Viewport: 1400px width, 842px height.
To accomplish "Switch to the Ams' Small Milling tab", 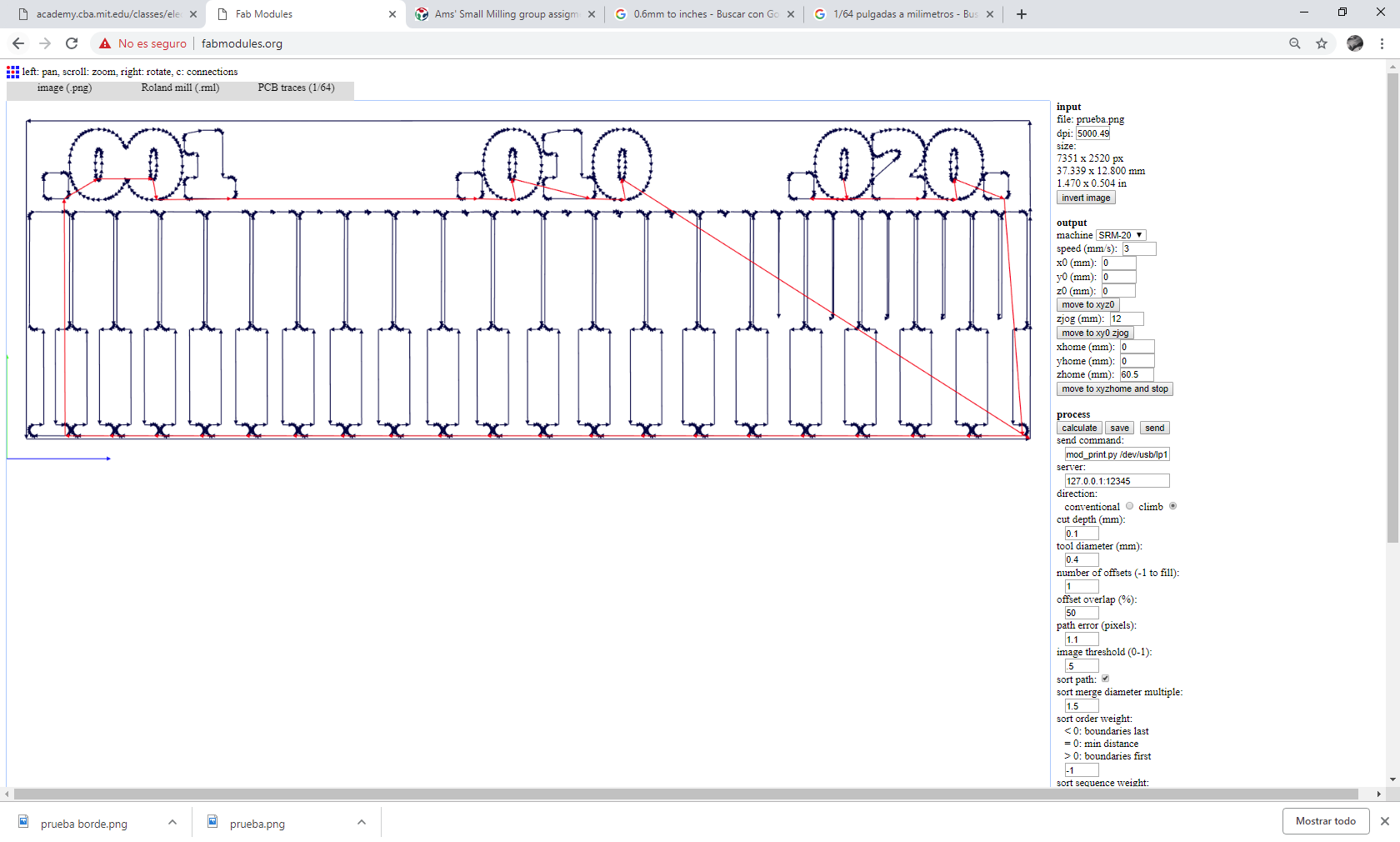I will pyautogui.click(x=506, y=14).
